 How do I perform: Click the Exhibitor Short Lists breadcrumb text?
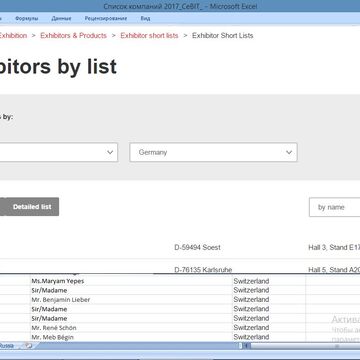(x=223, y=36)
